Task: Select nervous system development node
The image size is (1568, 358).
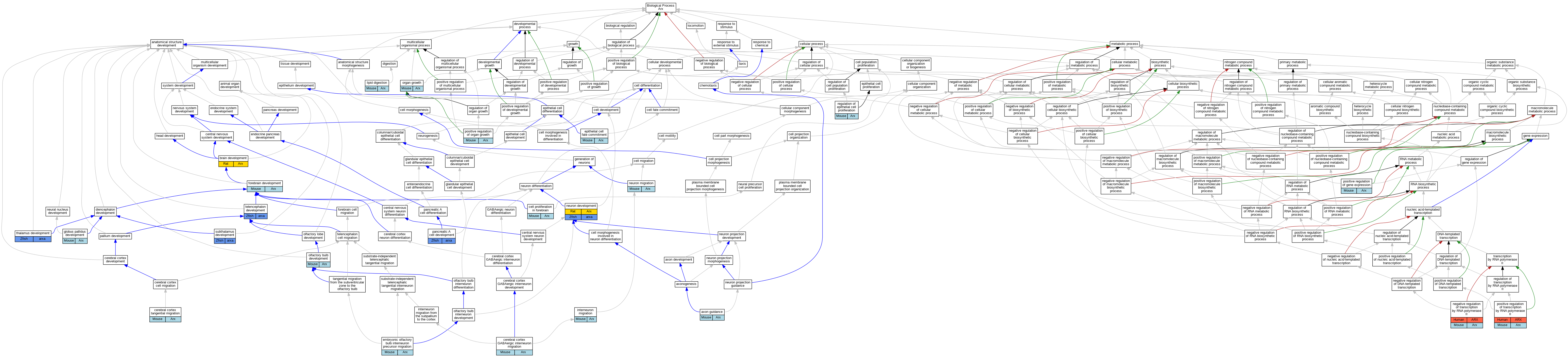Action: pyautogui.click(x=184, y=110)
